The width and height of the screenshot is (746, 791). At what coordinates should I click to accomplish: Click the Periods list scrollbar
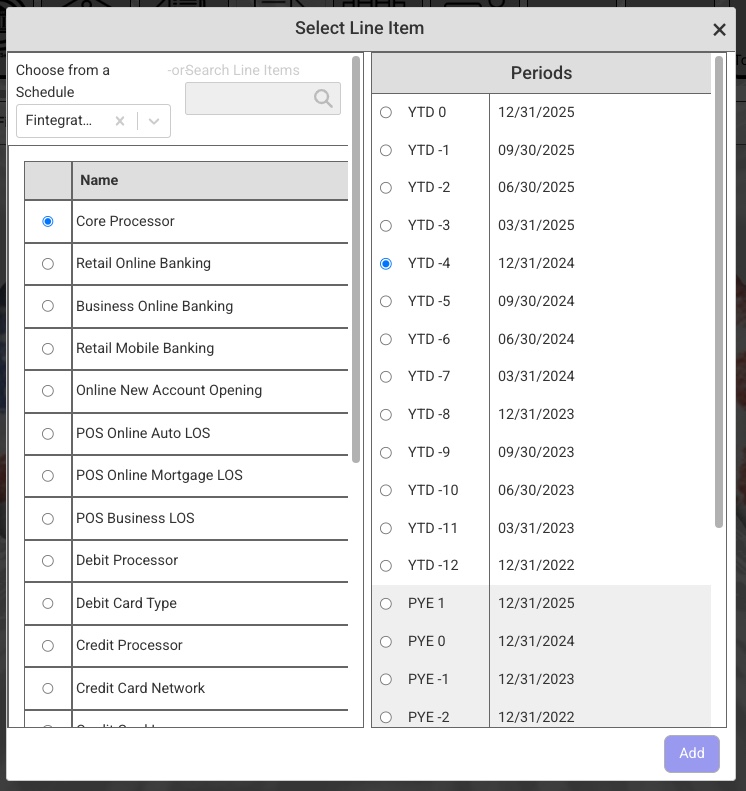[x=719, y=290]
